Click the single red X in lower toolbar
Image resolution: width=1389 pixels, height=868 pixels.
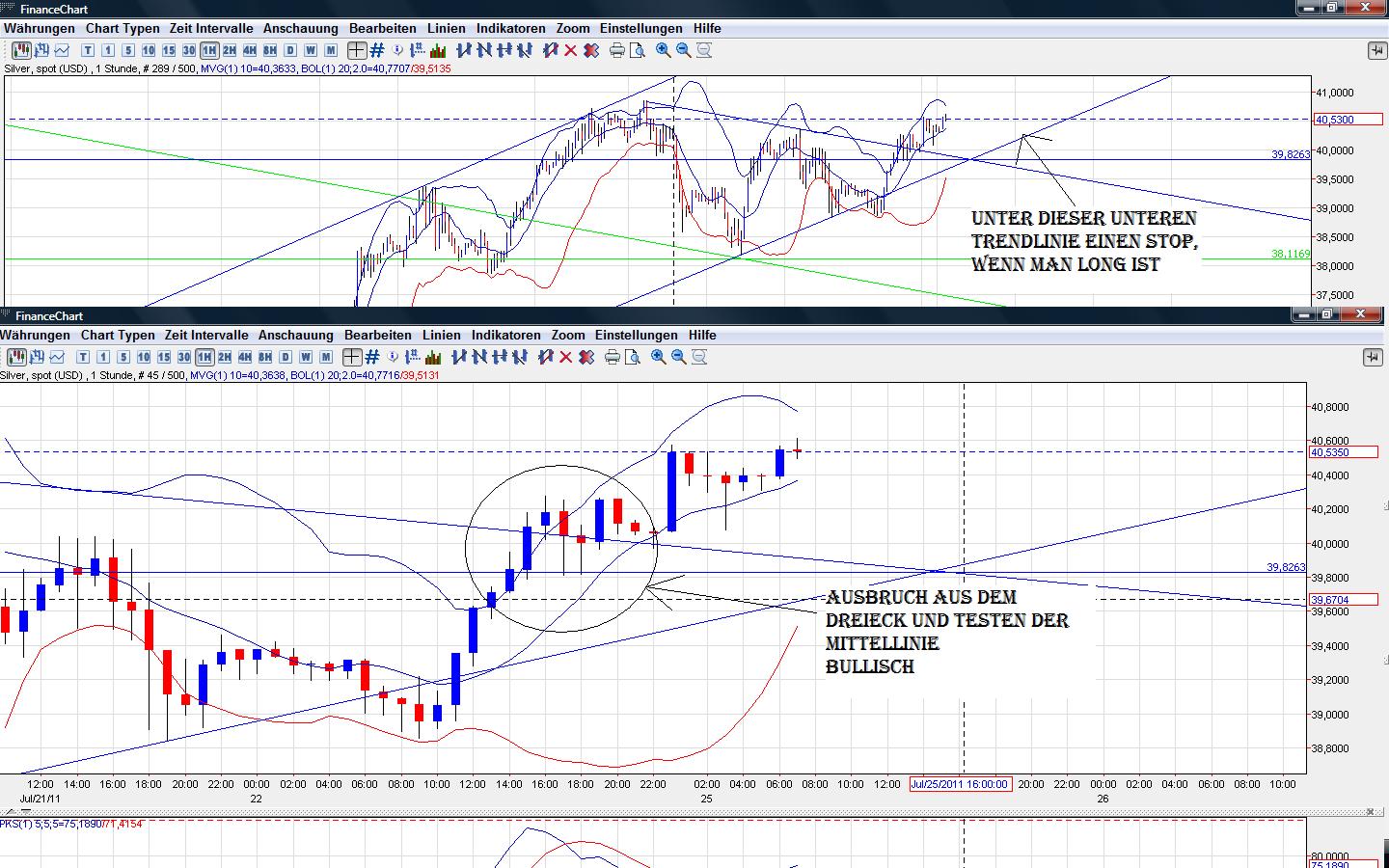click(x=565, y=357)
